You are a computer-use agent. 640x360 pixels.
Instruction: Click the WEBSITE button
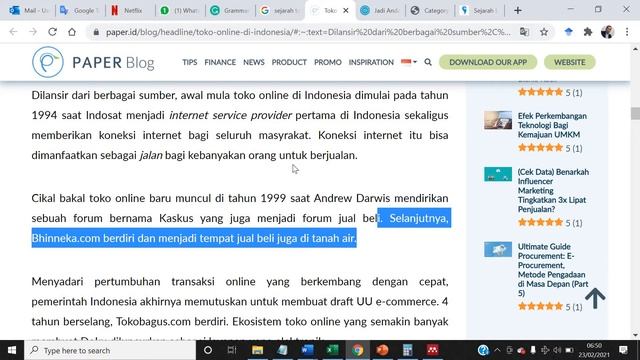click(x=569, y=62)
